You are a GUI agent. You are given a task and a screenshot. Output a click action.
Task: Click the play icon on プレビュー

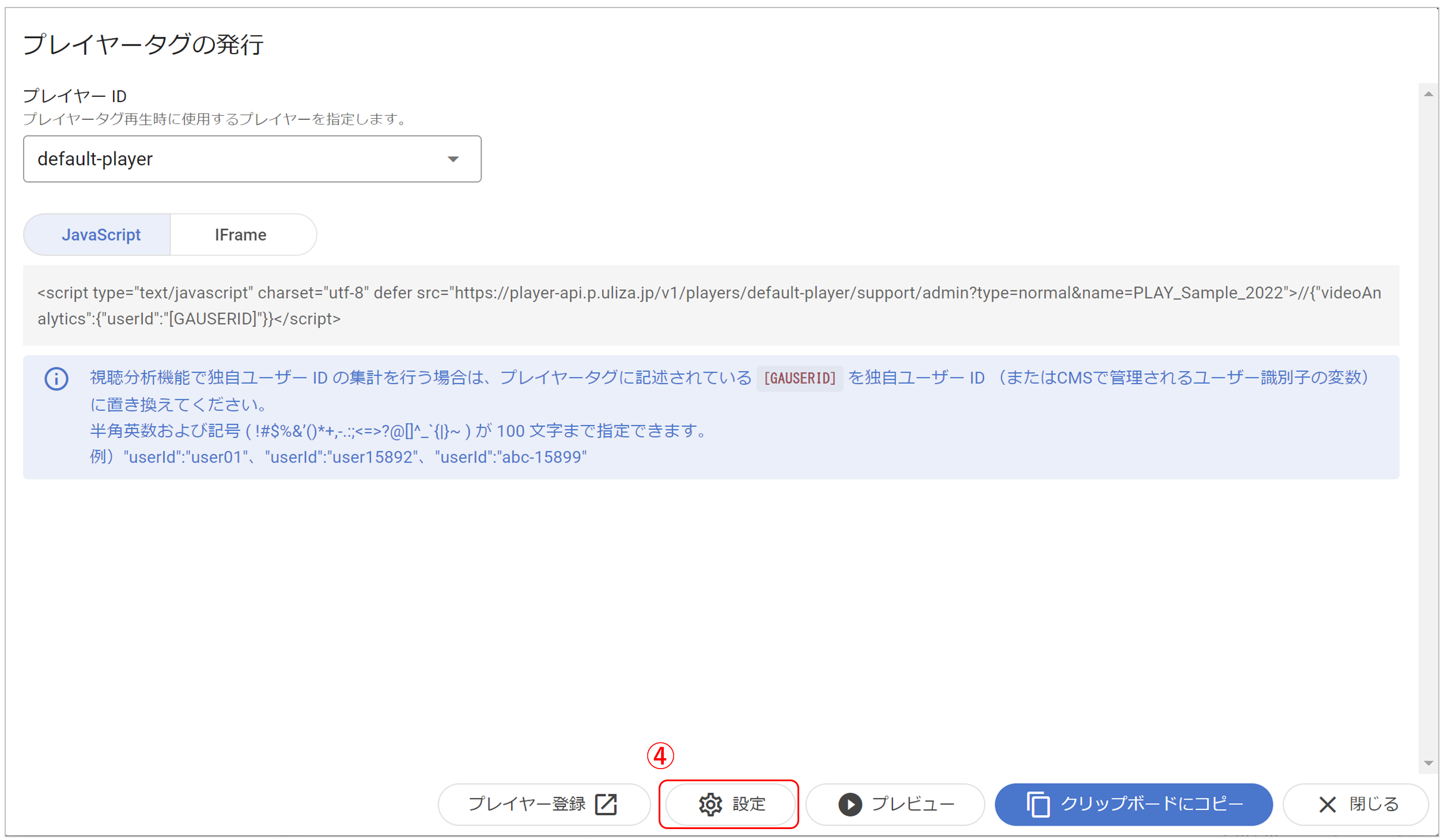pyautogui.click(x=850, y=804)
